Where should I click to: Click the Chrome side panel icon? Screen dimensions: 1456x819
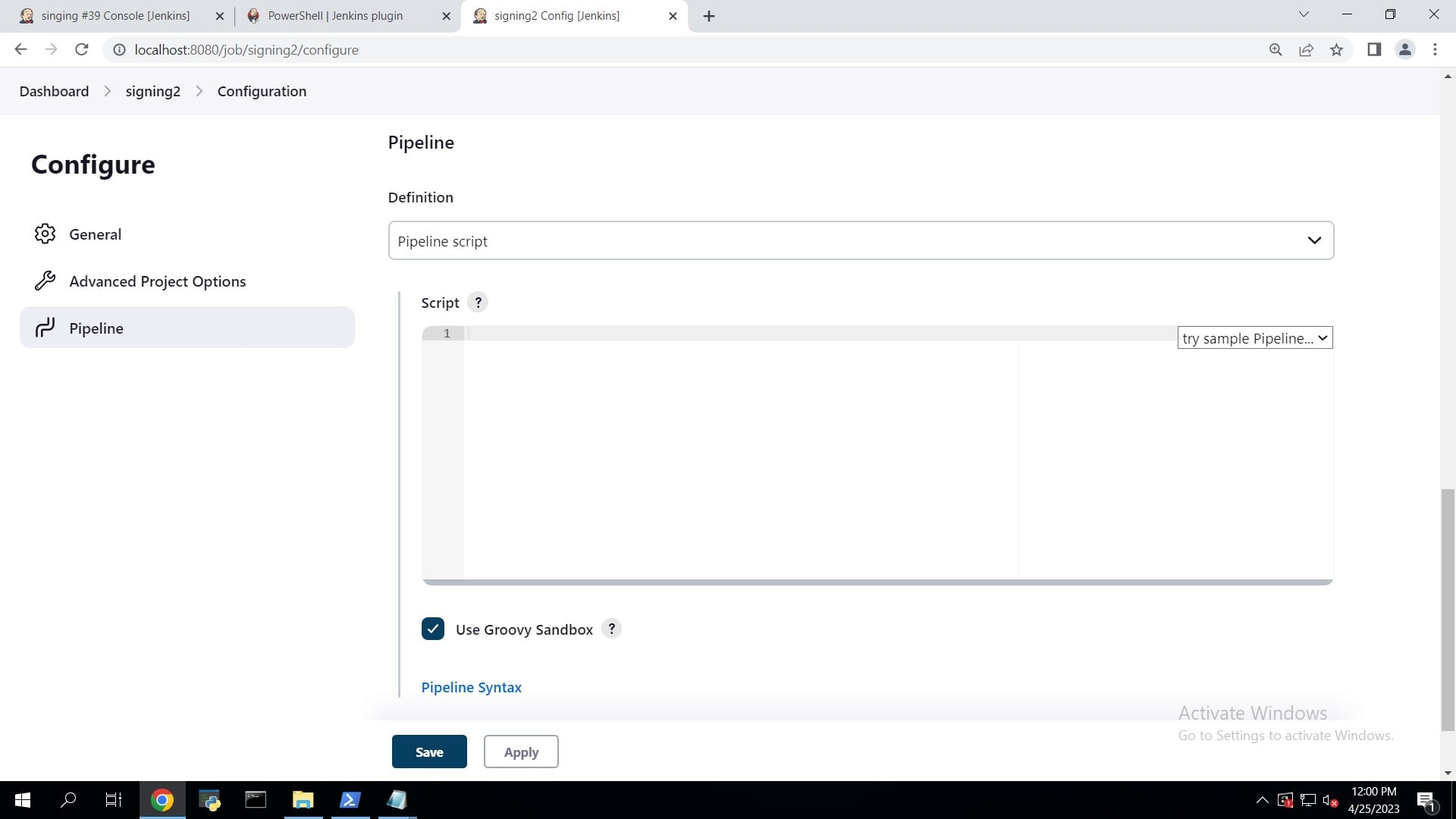(x=1374, y=50)
